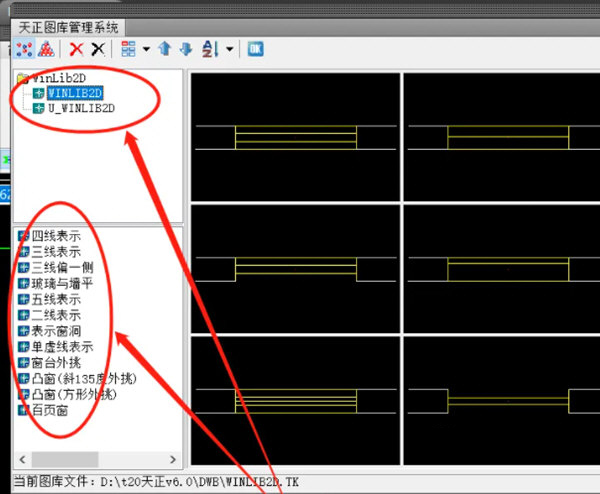Click the A-Z sort icon
Viewport: 600px width, 494px height.
pyautogui.click(x=210, y=49)
